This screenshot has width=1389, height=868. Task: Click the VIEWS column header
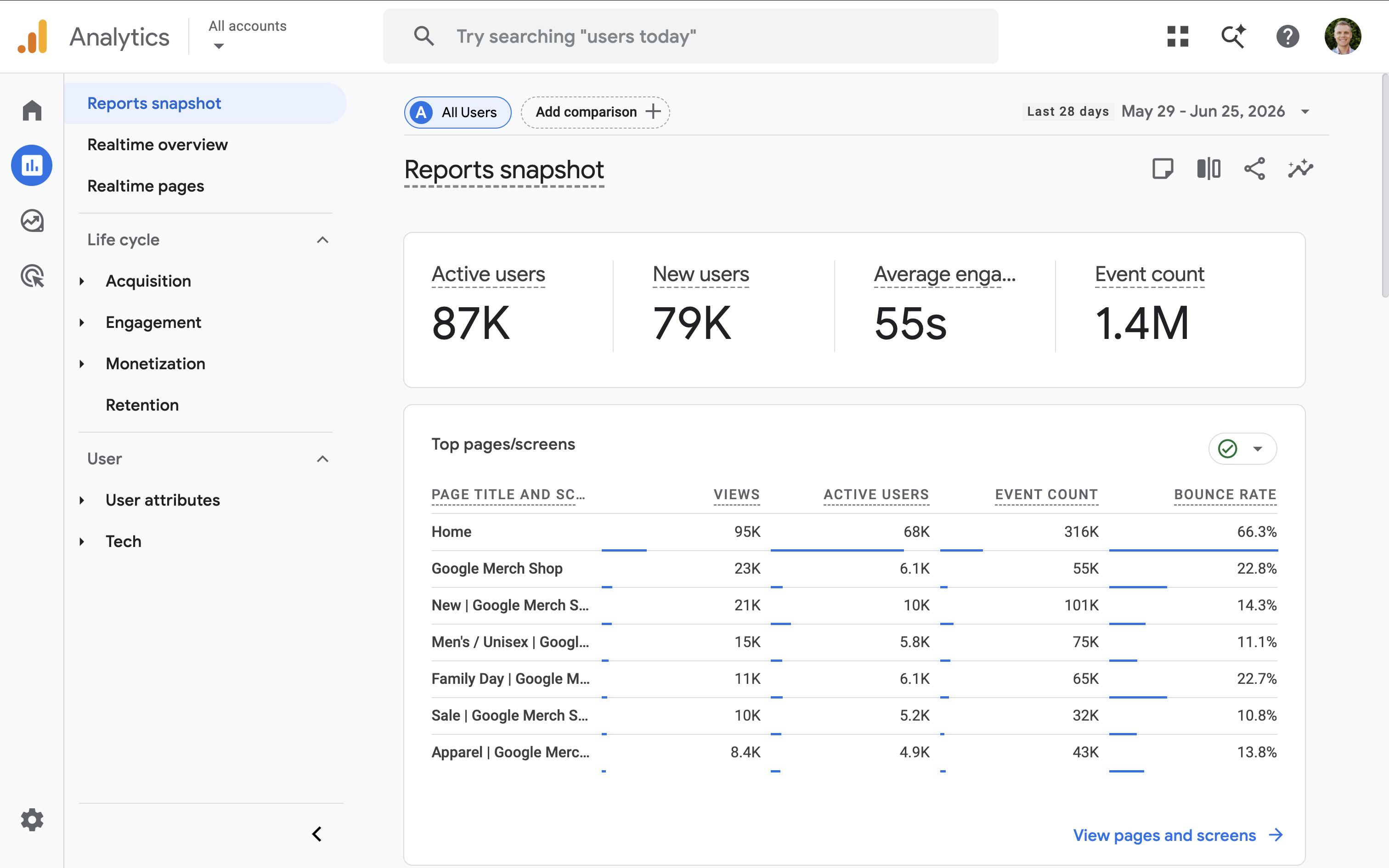click(737, 494)
